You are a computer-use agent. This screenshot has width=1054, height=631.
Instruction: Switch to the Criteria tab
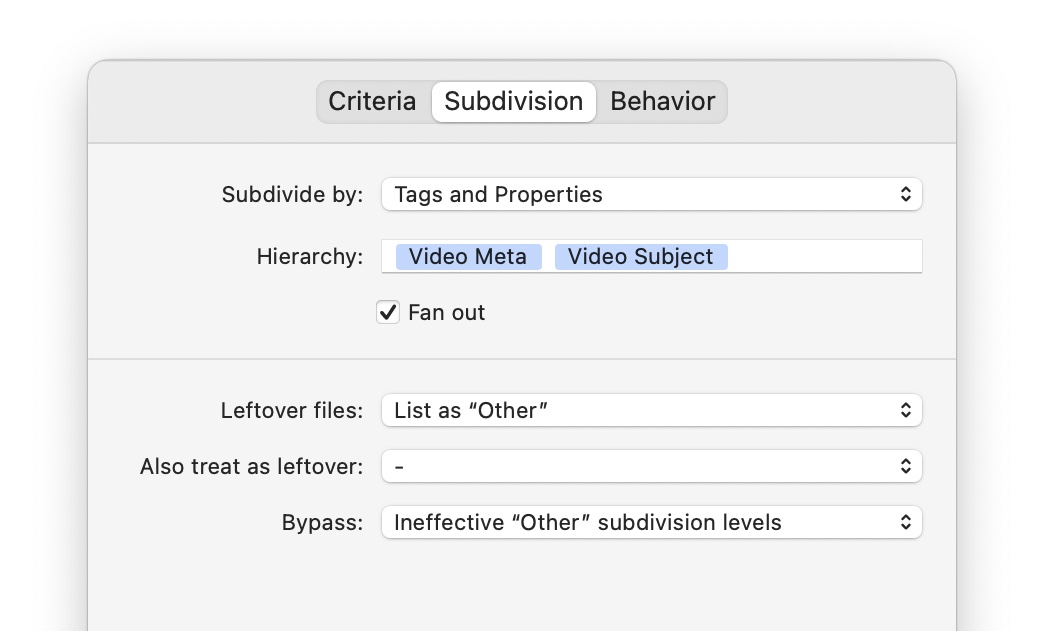(372, 102)
